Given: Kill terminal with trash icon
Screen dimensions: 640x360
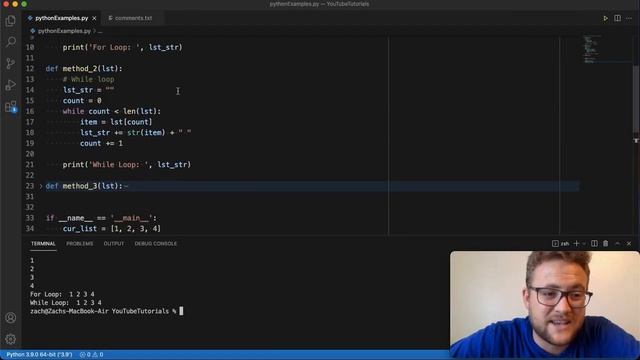Looking at the screenshot, I should (606, 244).
